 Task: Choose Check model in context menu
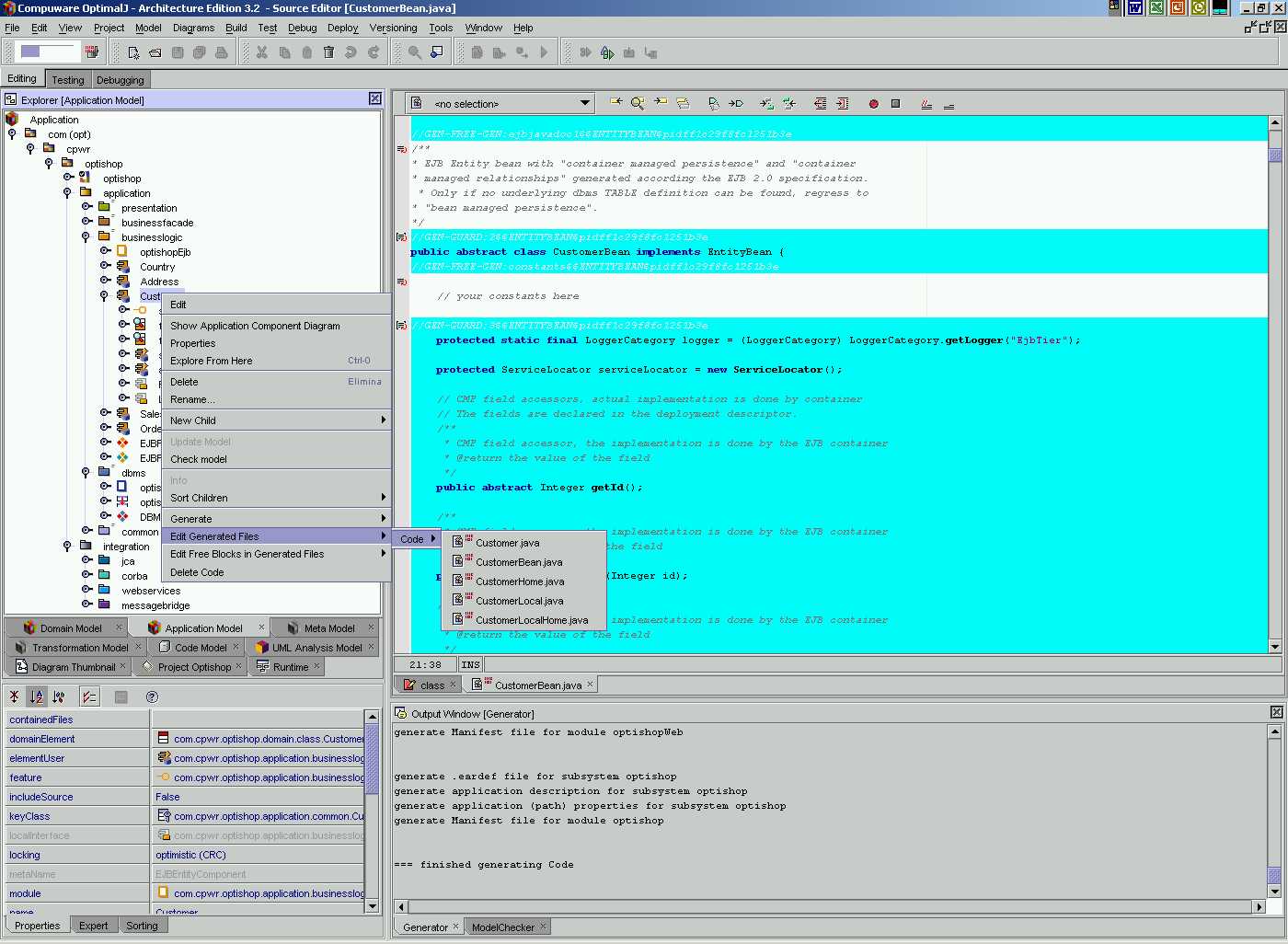point(276,459)
